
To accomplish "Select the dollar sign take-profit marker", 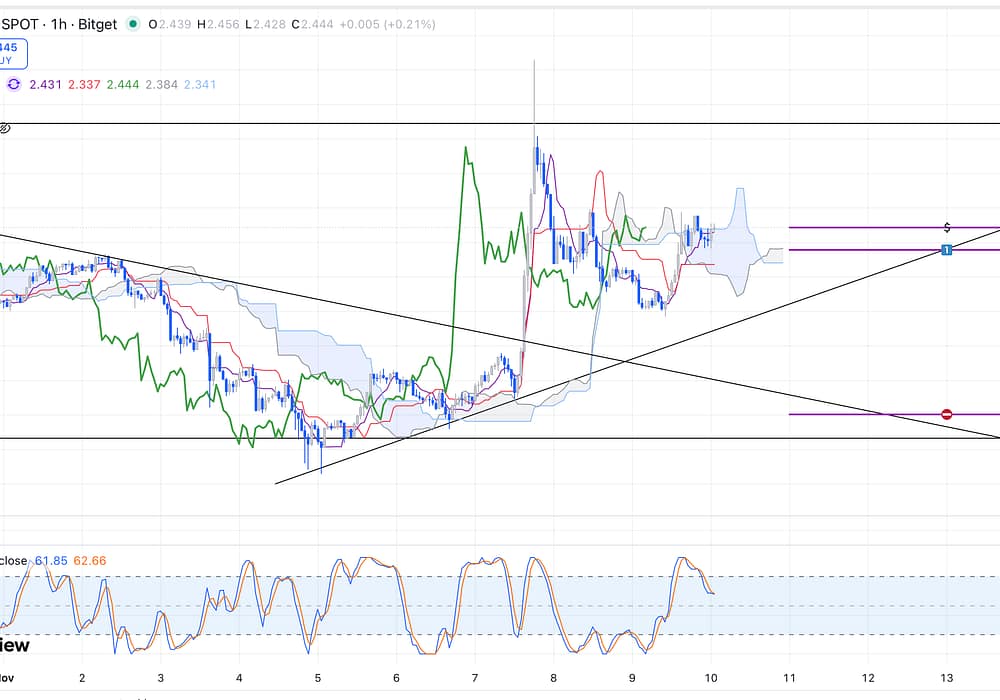I will [x=946, y=228].
